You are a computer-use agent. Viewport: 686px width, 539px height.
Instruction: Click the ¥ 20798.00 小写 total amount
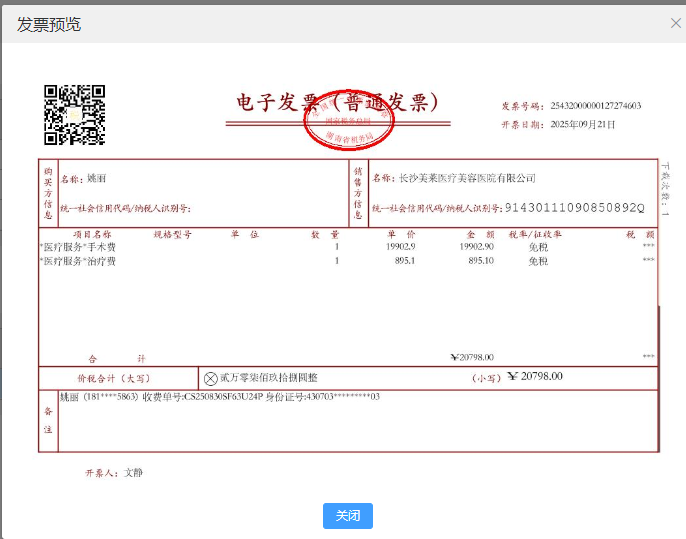(535, 377)
